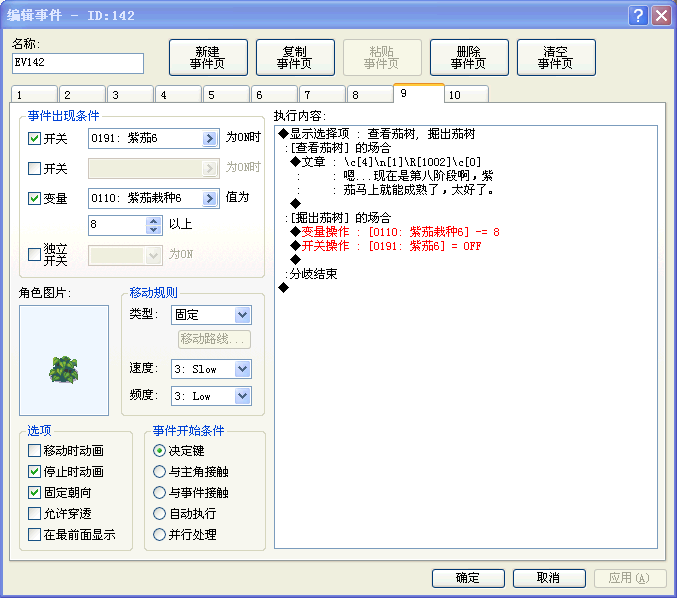Screen dimensions: 677x598
Task: Enable 移动时动画 option
Action: [x=34, y=451]
